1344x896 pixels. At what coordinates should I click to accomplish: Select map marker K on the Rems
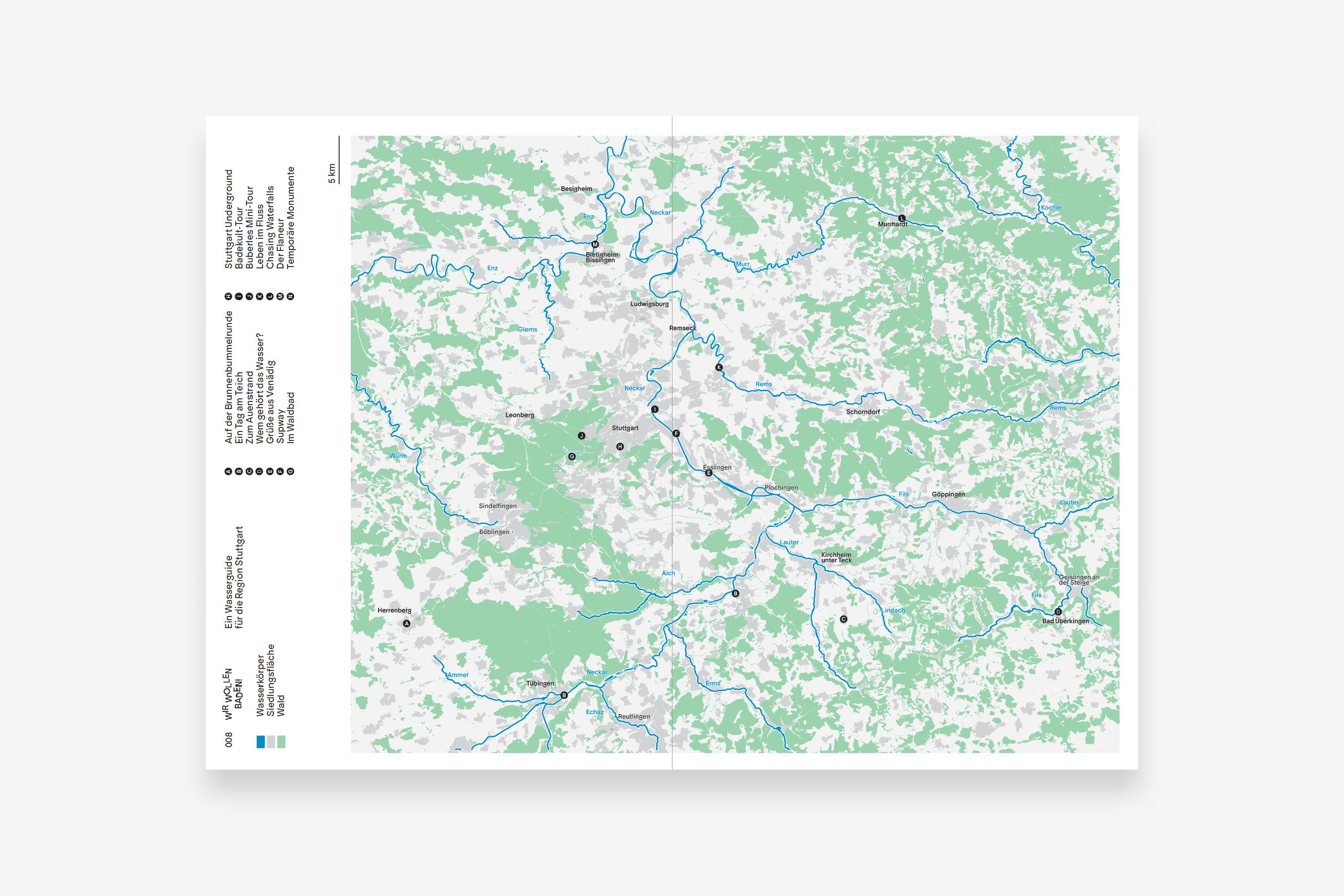(719, 367)
